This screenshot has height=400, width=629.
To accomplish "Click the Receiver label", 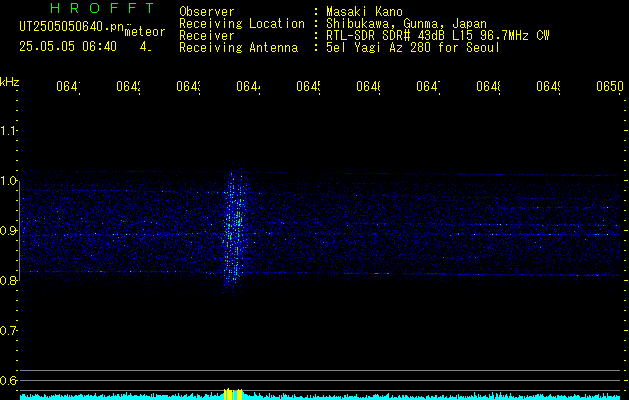I will pyautogui.click(x=207, y=36).
